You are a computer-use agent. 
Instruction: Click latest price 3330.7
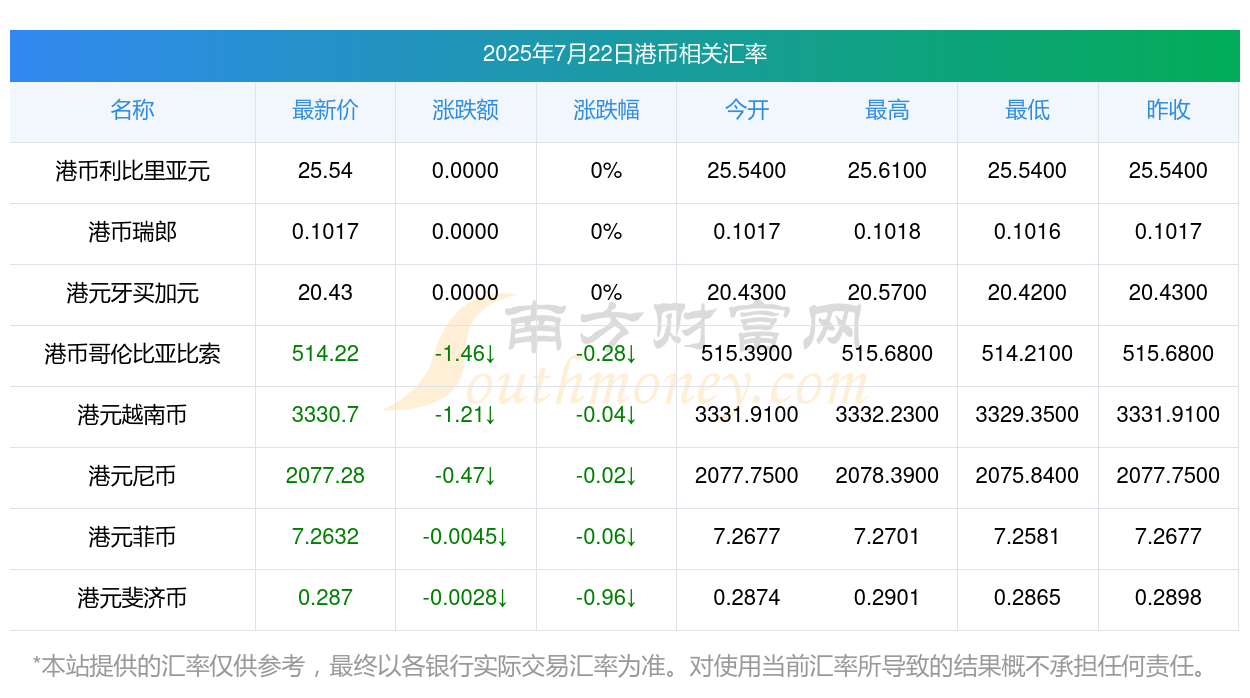pyautogui.click(x=325, y=415)
